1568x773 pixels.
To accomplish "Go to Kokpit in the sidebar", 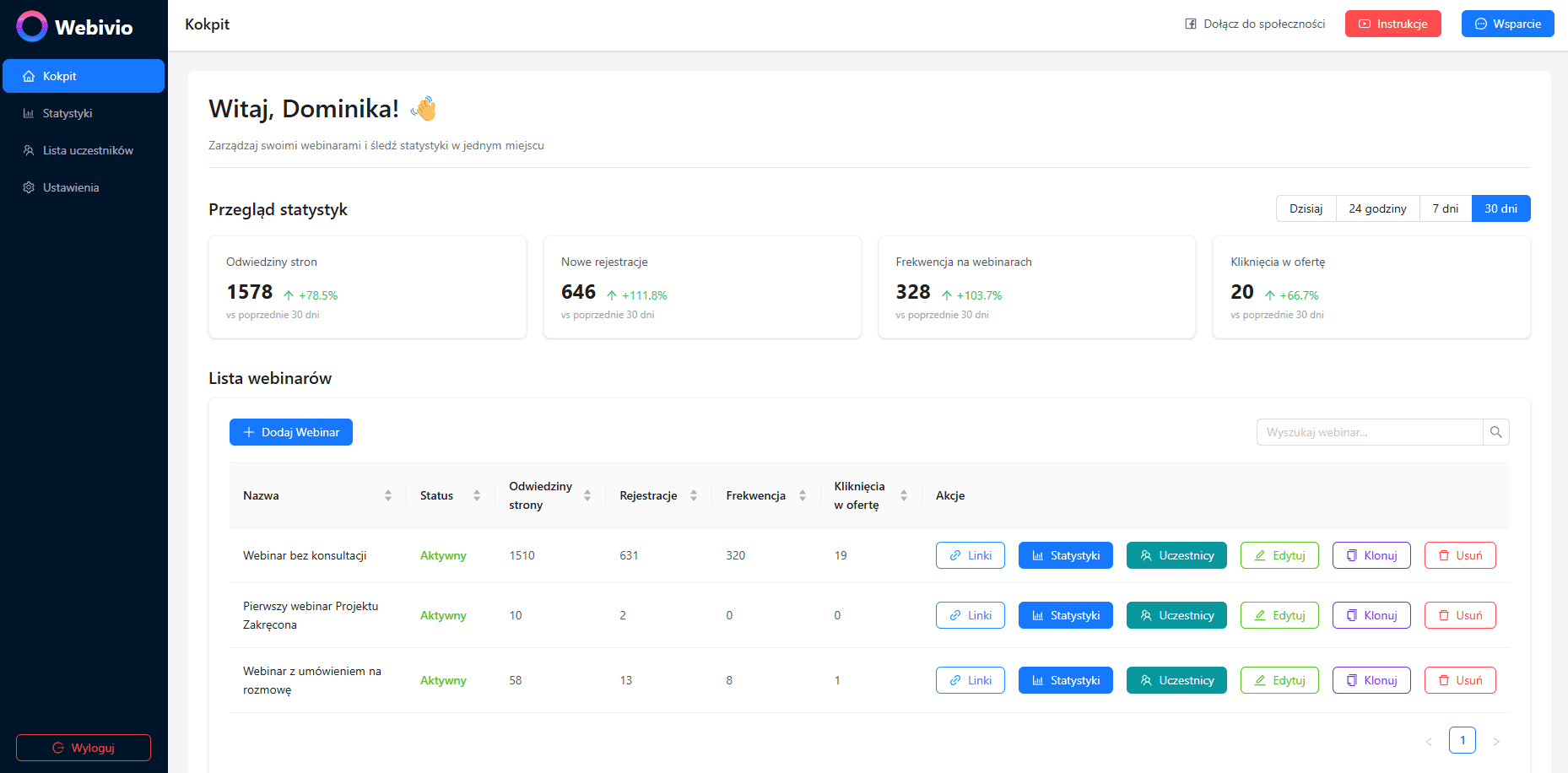I will 83,76.
